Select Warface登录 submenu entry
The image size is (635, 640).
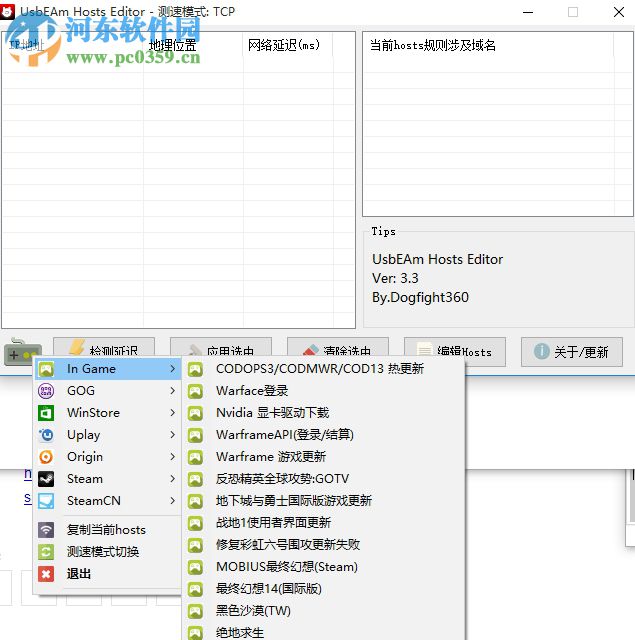click(323, 391)
